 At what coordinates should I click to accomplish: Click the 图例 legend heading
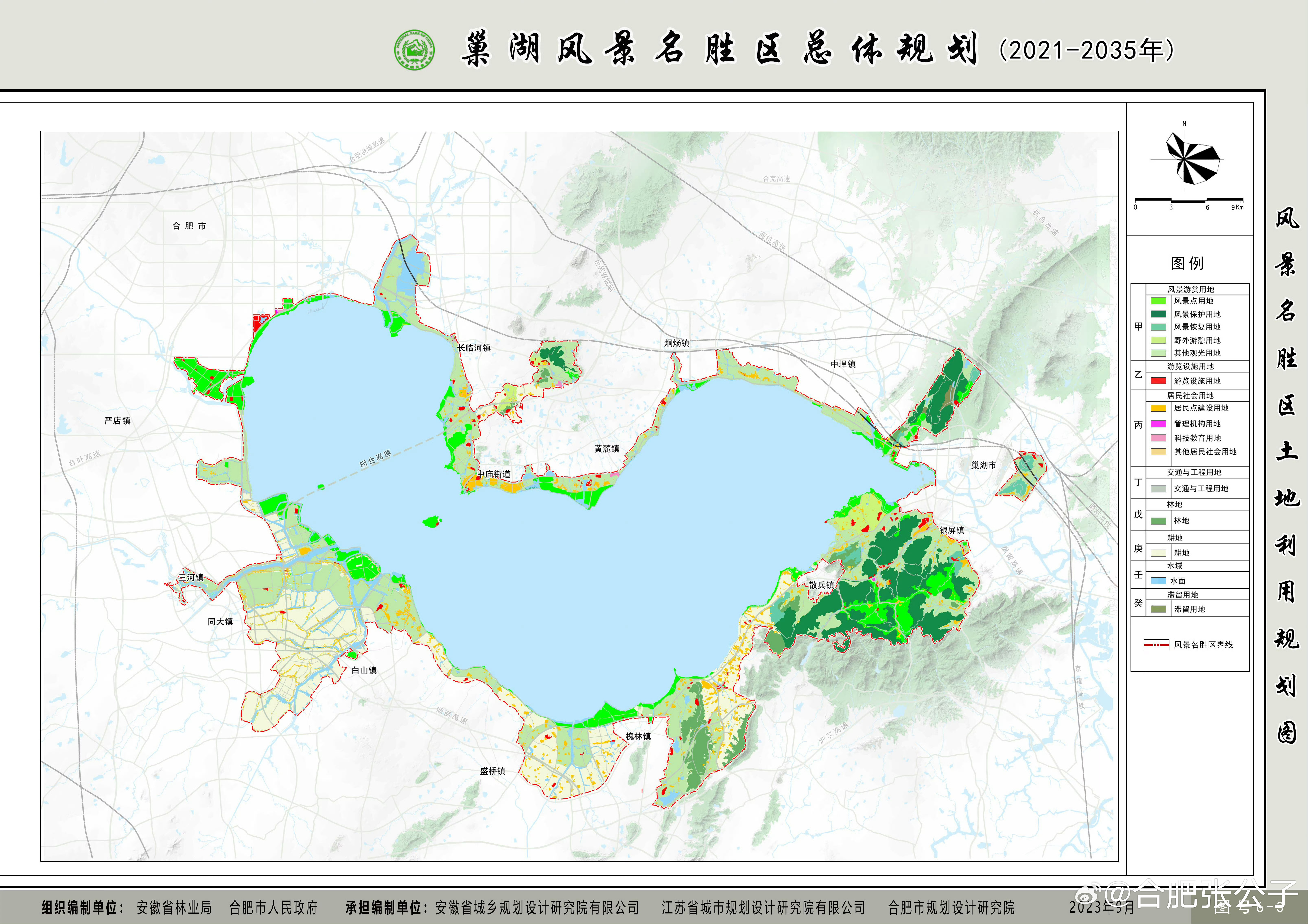point(1187,263)
